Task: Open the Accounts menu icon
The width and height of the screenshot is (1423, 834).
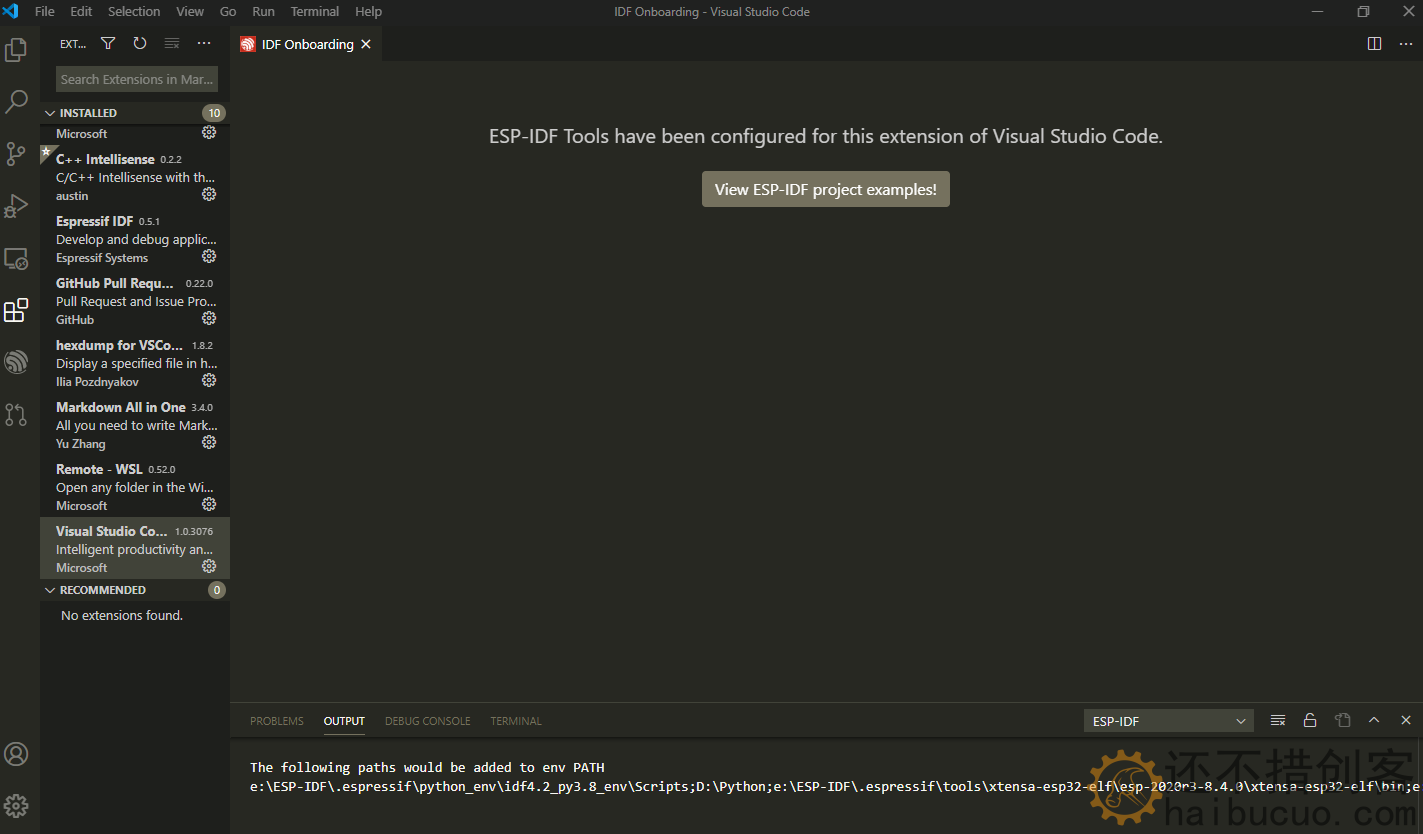Action: 16,754
